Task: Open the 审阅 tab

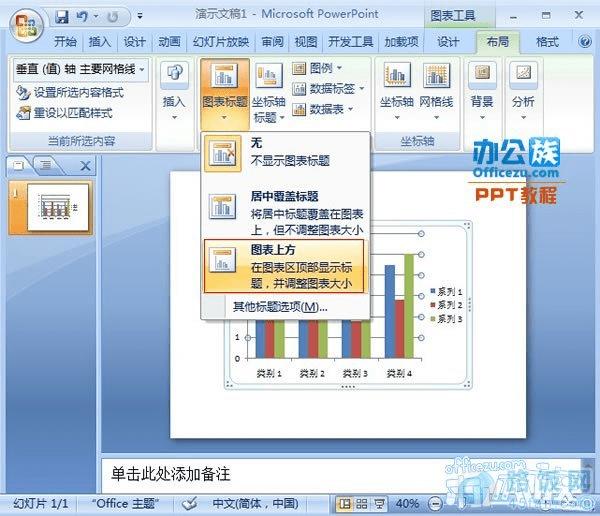Action: 272,41
